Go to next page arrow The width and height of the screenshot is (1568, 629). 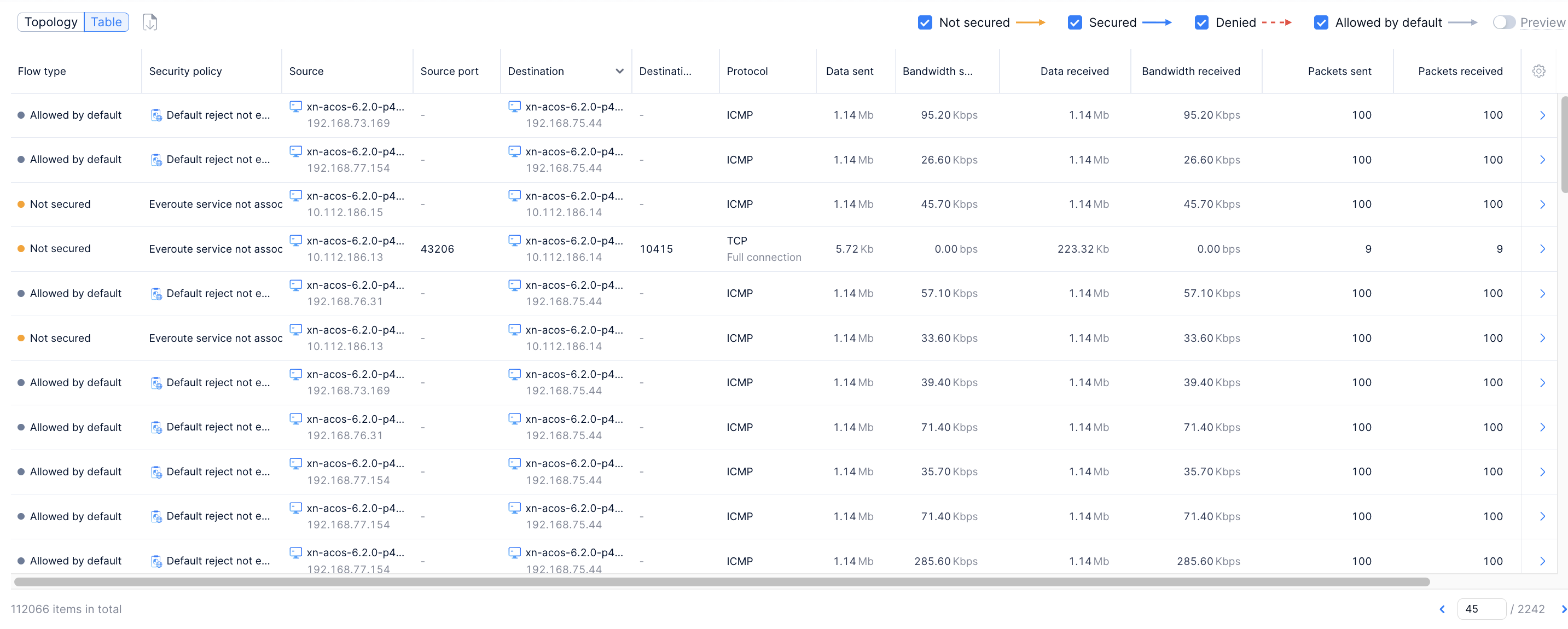pos(1563,609)
